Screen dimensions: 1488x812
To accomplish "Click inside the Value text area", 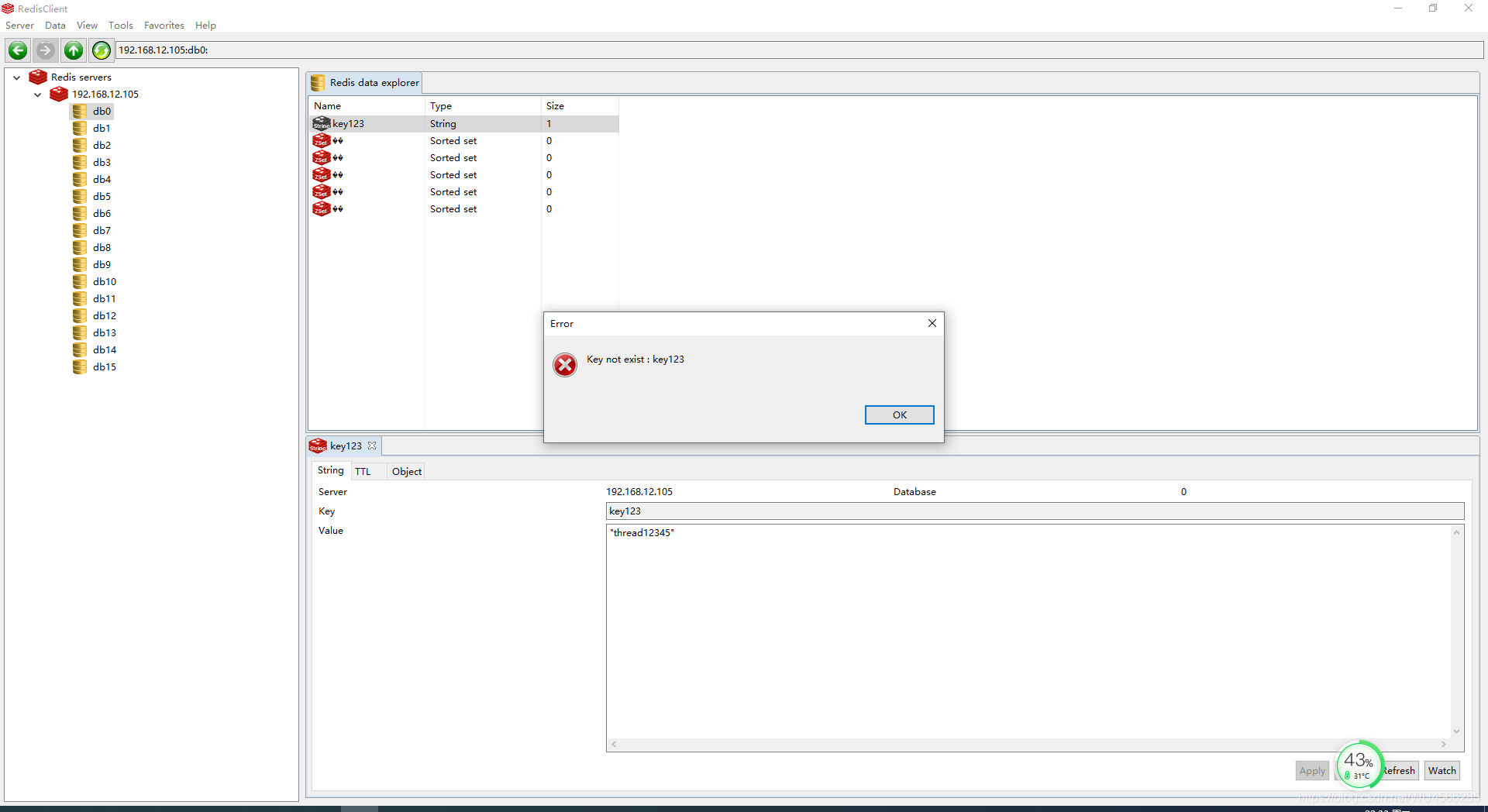I will (1028, 631).
